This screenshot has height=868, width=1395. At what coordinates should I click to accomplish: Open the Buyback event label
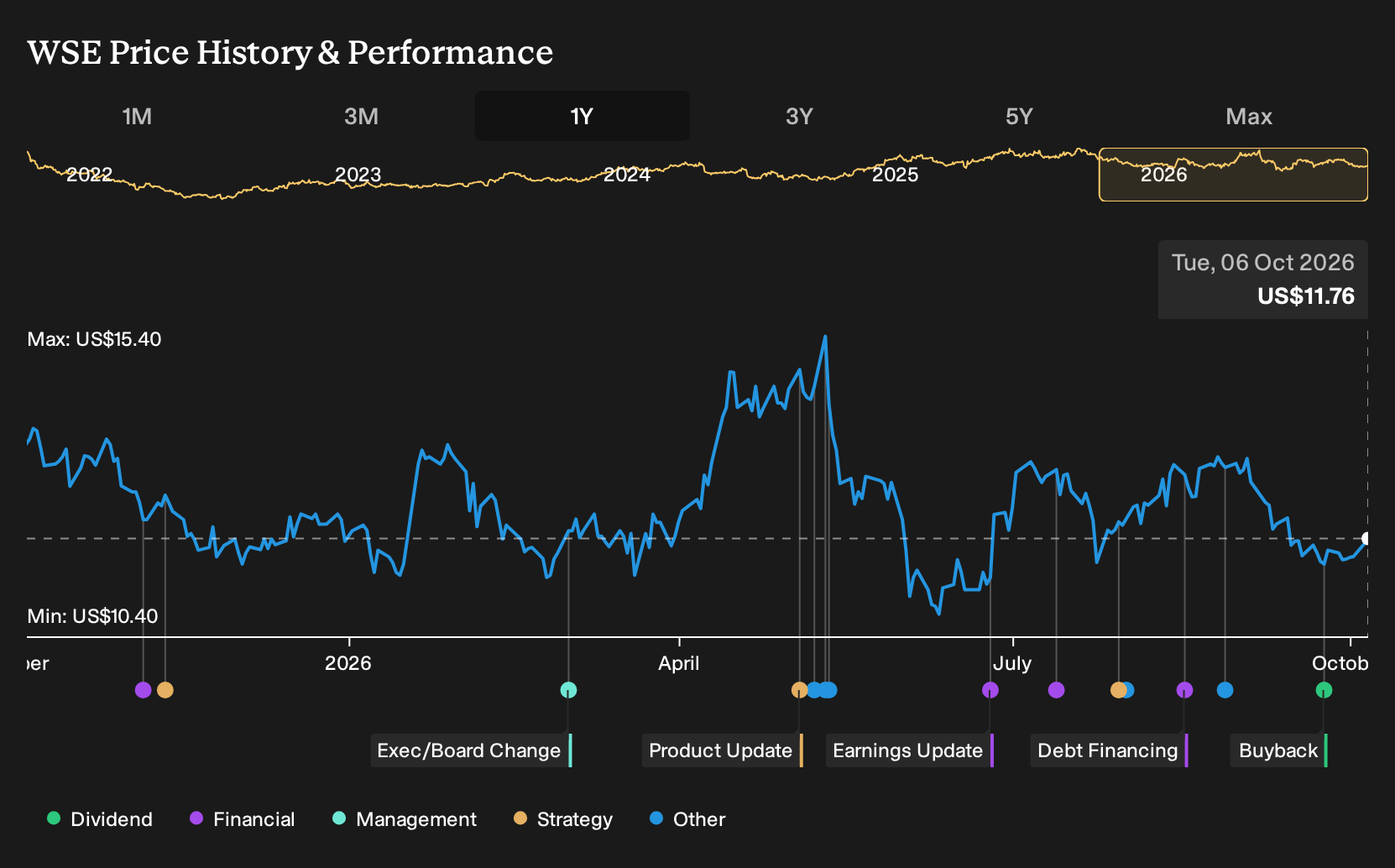[x=1279, y=750]
